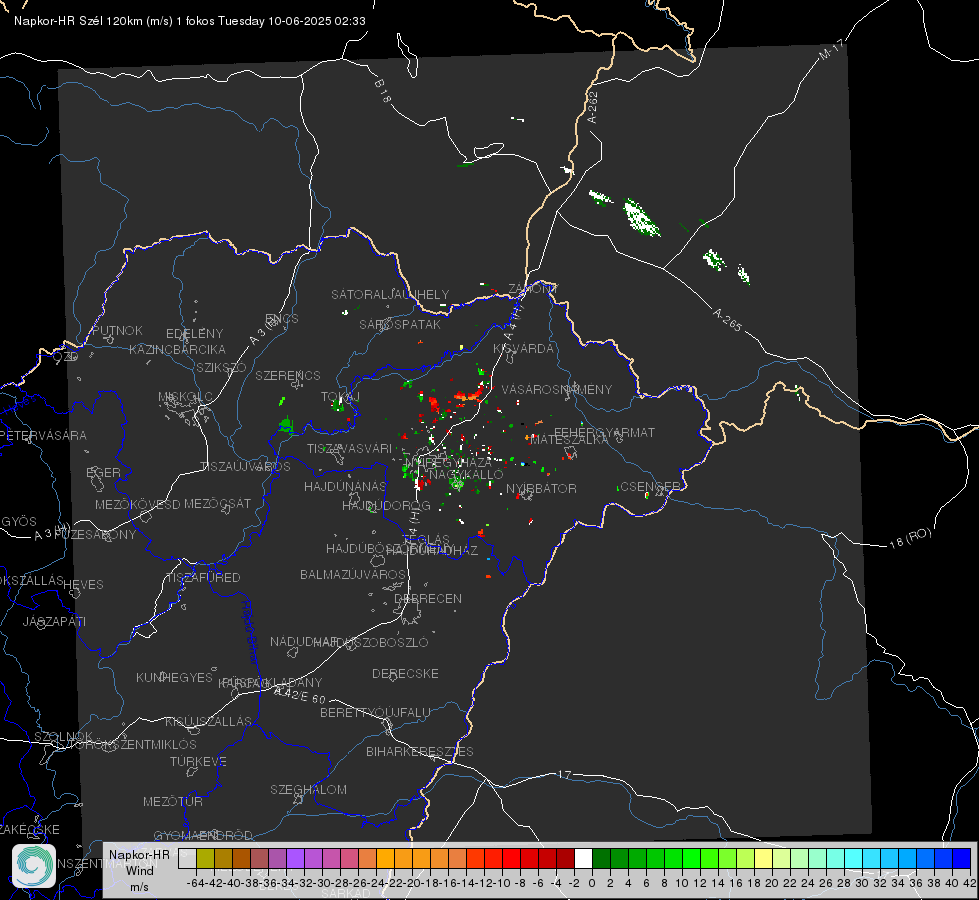
Task: Select the MISKOLC label on the map
Action: (185, 397)
